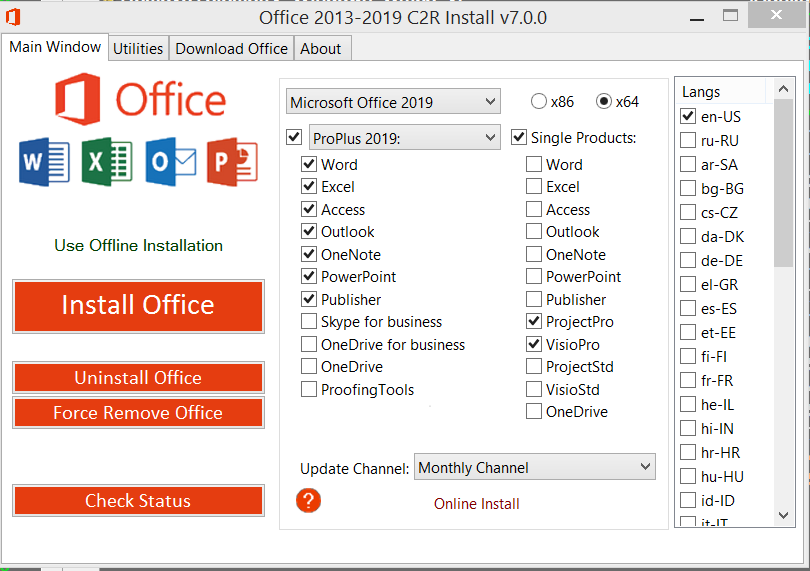Enable the ar-SA language
This screenshot has height=571, width=810.
point(688,164)
